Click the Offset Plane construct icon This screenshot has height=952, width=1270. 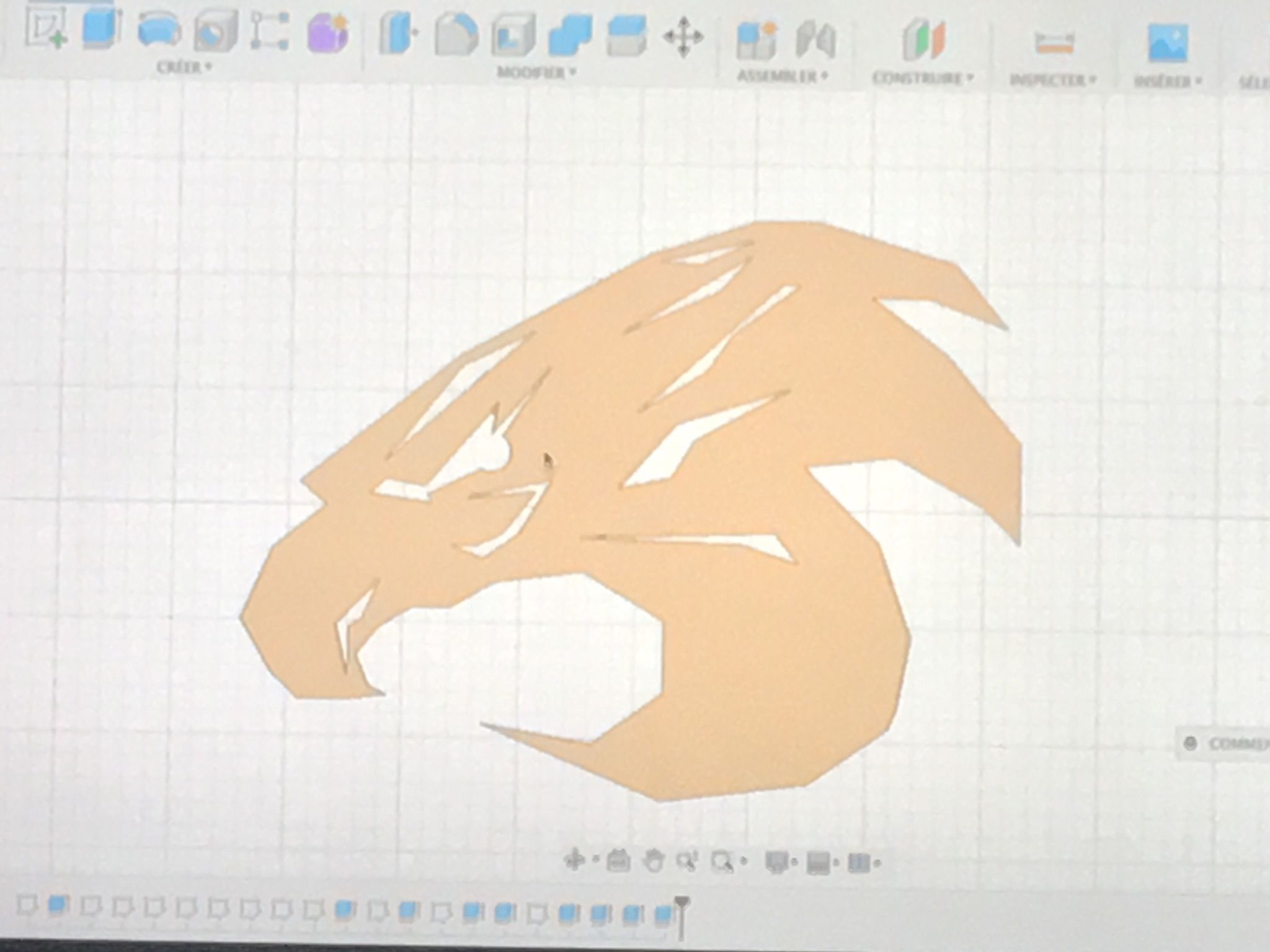pos(923,41)
